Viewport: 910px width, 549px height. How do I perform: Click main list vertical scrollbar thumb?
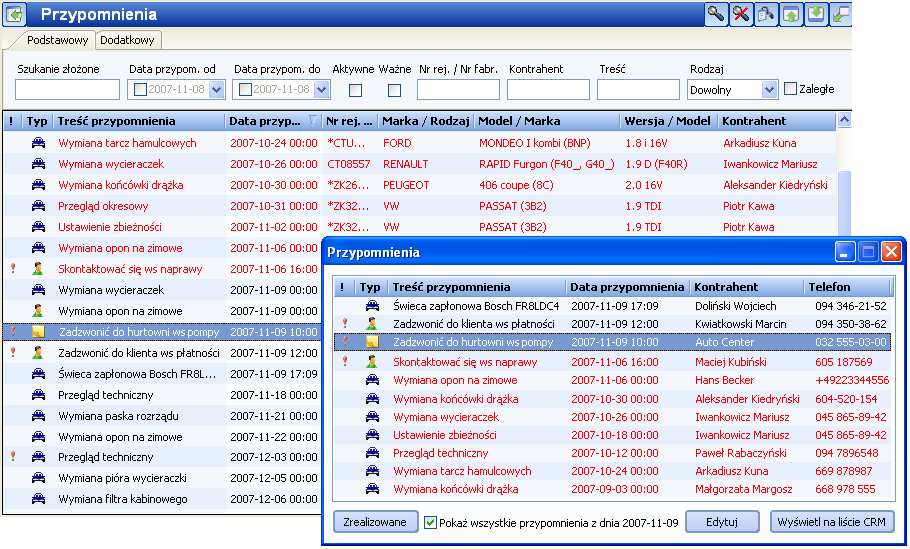pos(844,203)
